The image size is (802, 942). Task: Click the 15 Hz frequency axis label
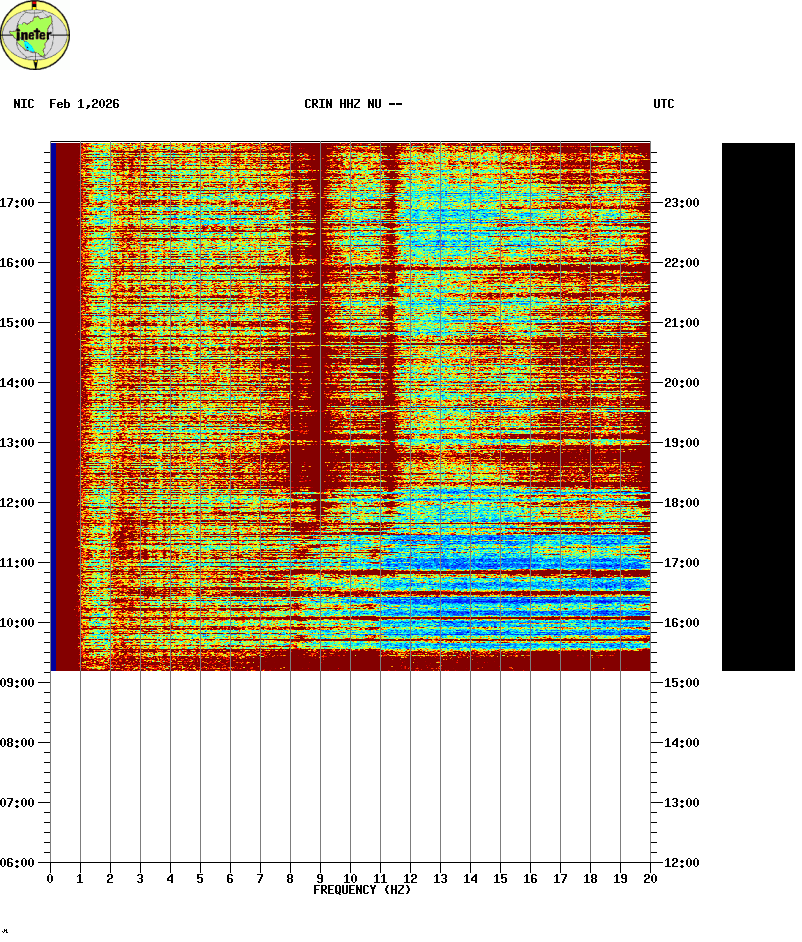[500, 879]
